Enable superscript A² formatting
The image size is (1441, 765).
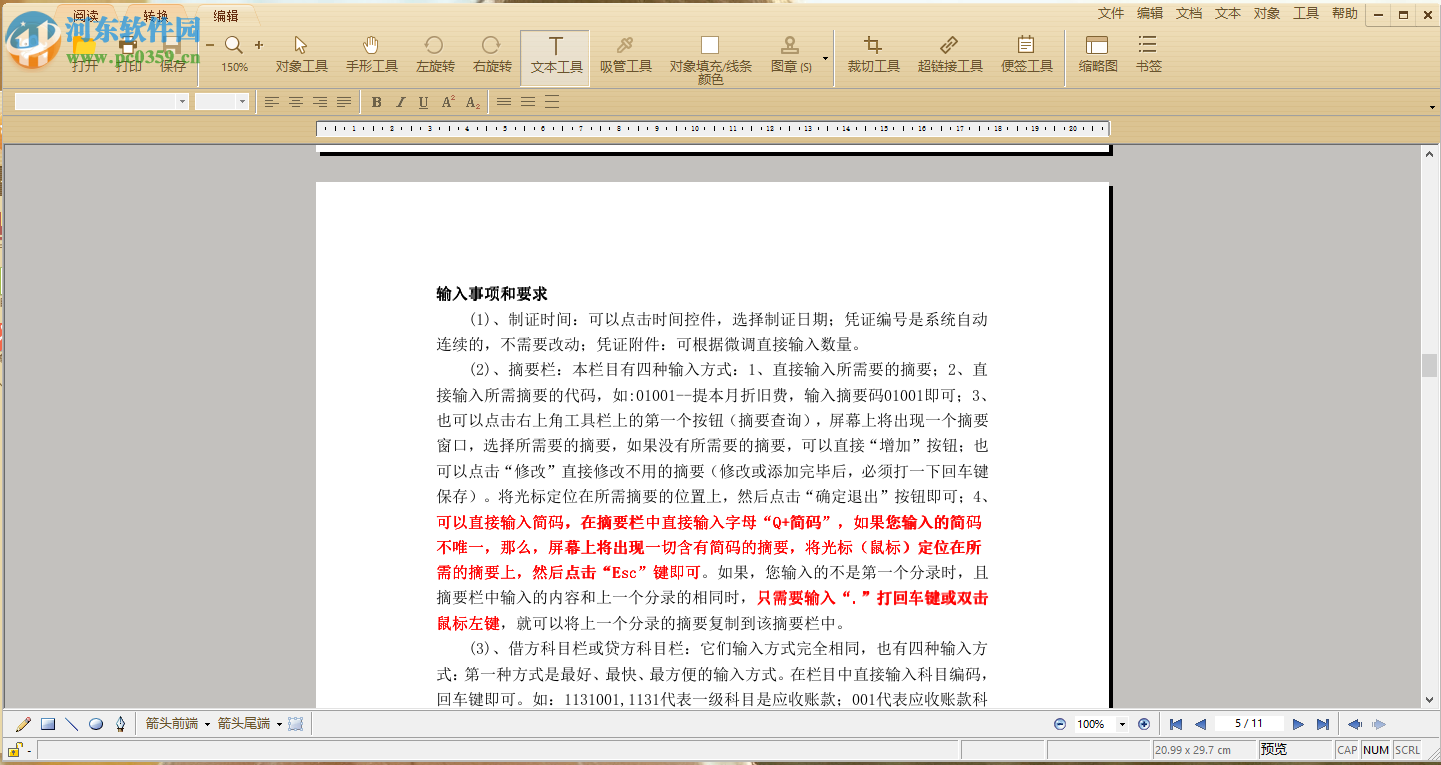click(447, 101)
